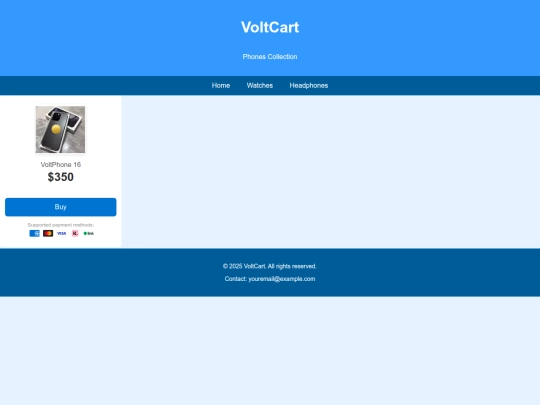Click the blue Buy button

click(x=61, y=207)
